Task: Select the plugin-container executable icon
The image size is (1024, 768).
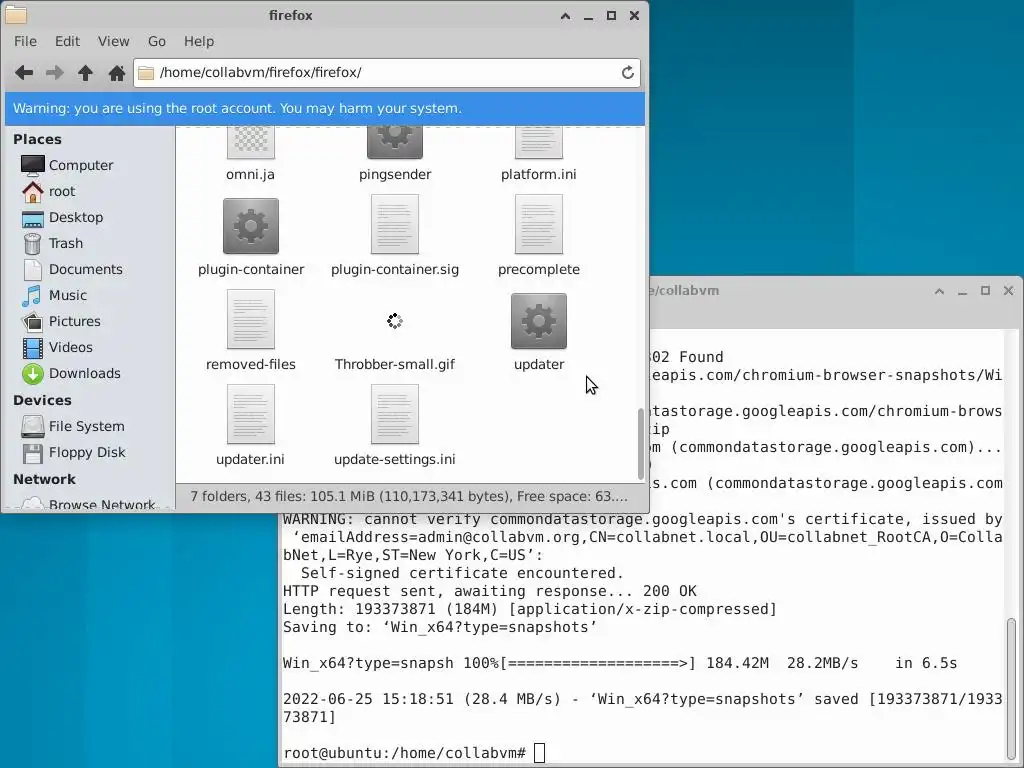Action: 251,226
